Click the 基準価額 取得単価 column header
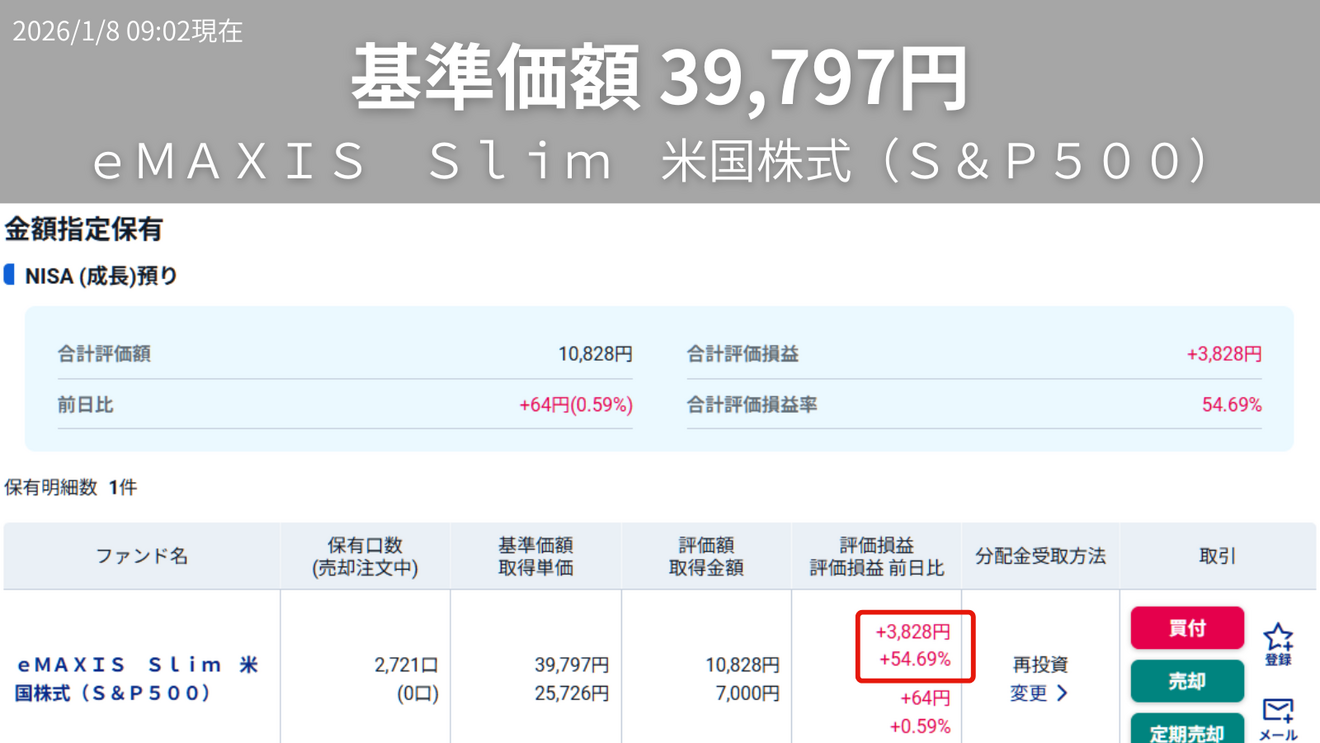 535,556
